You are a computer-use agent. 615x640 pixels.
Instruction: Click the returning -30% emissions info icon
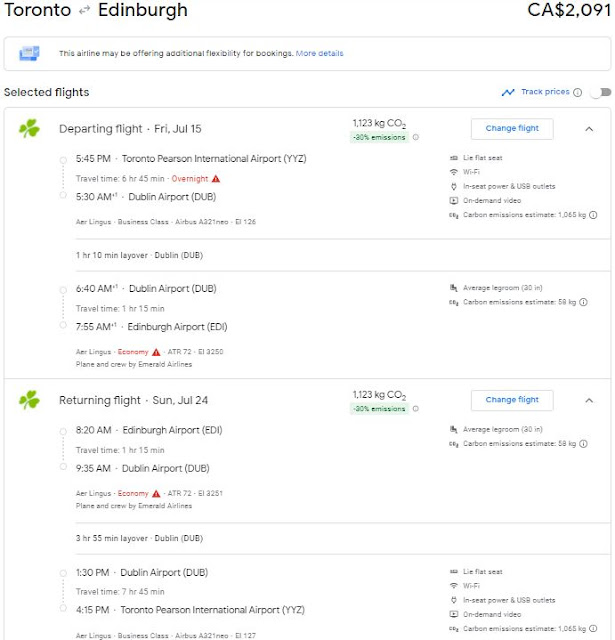tap(416, 409)
